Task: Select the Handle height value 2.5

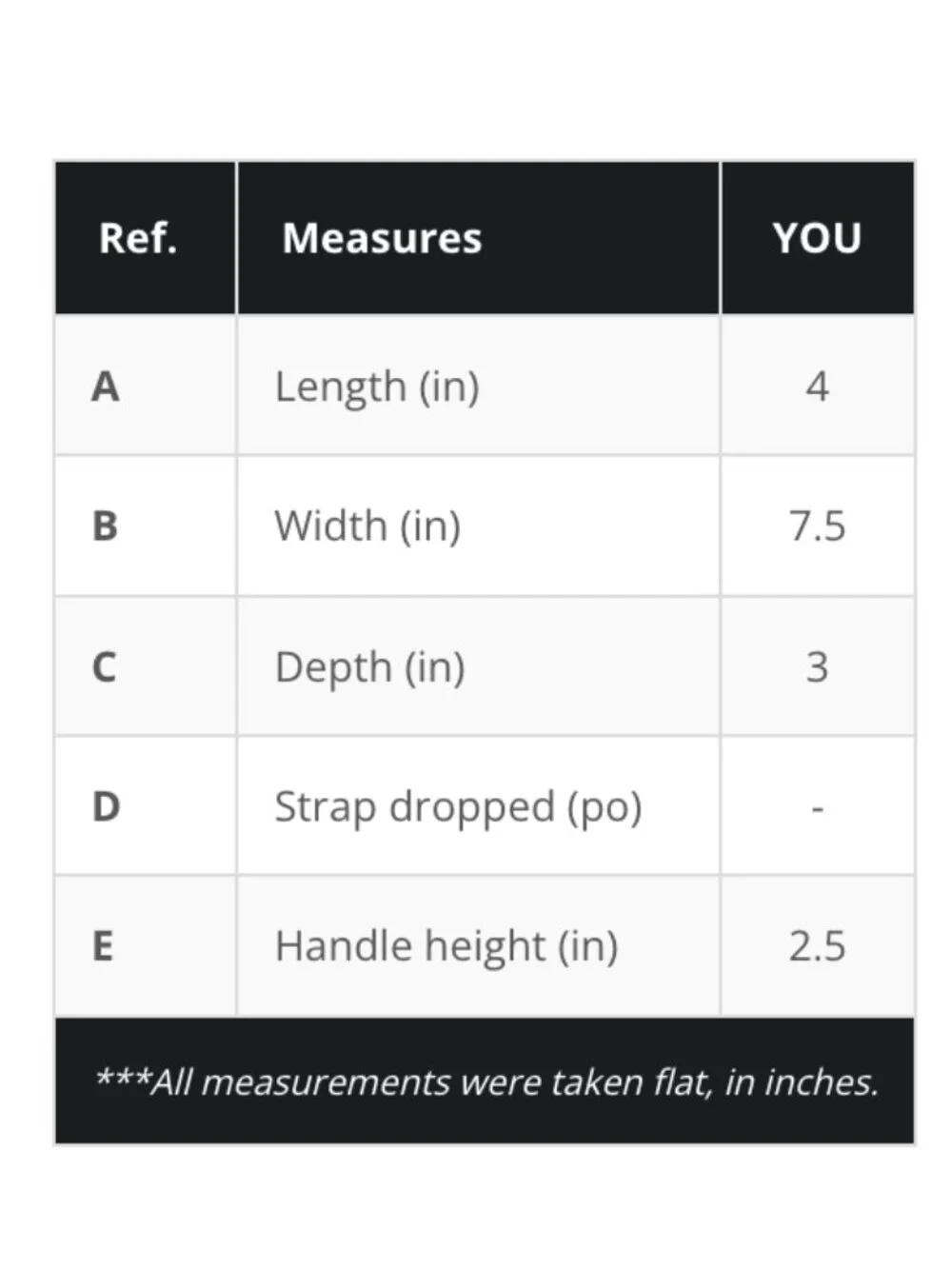Action: [x=817, y=946]
